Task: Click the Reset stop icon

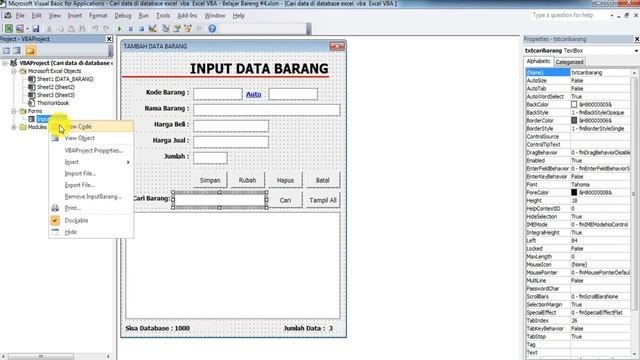Action: 141,29
